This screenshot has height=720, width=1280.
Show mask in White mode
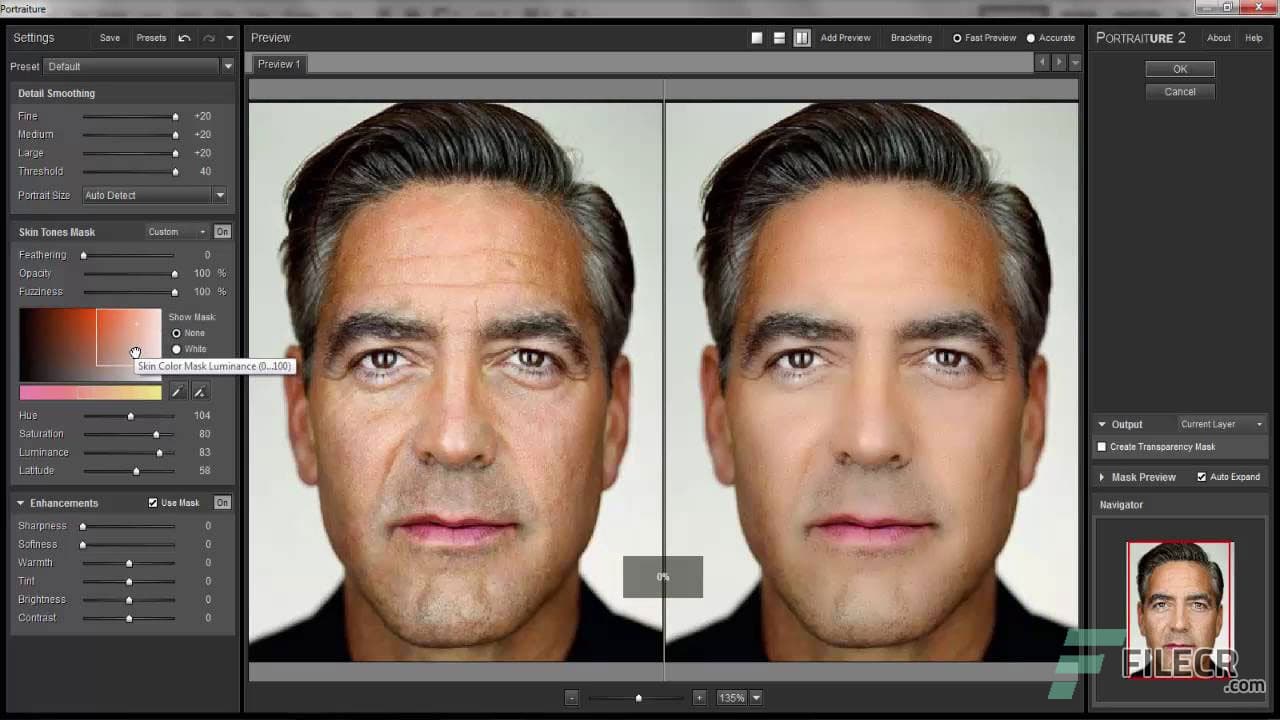coord(177,348)
